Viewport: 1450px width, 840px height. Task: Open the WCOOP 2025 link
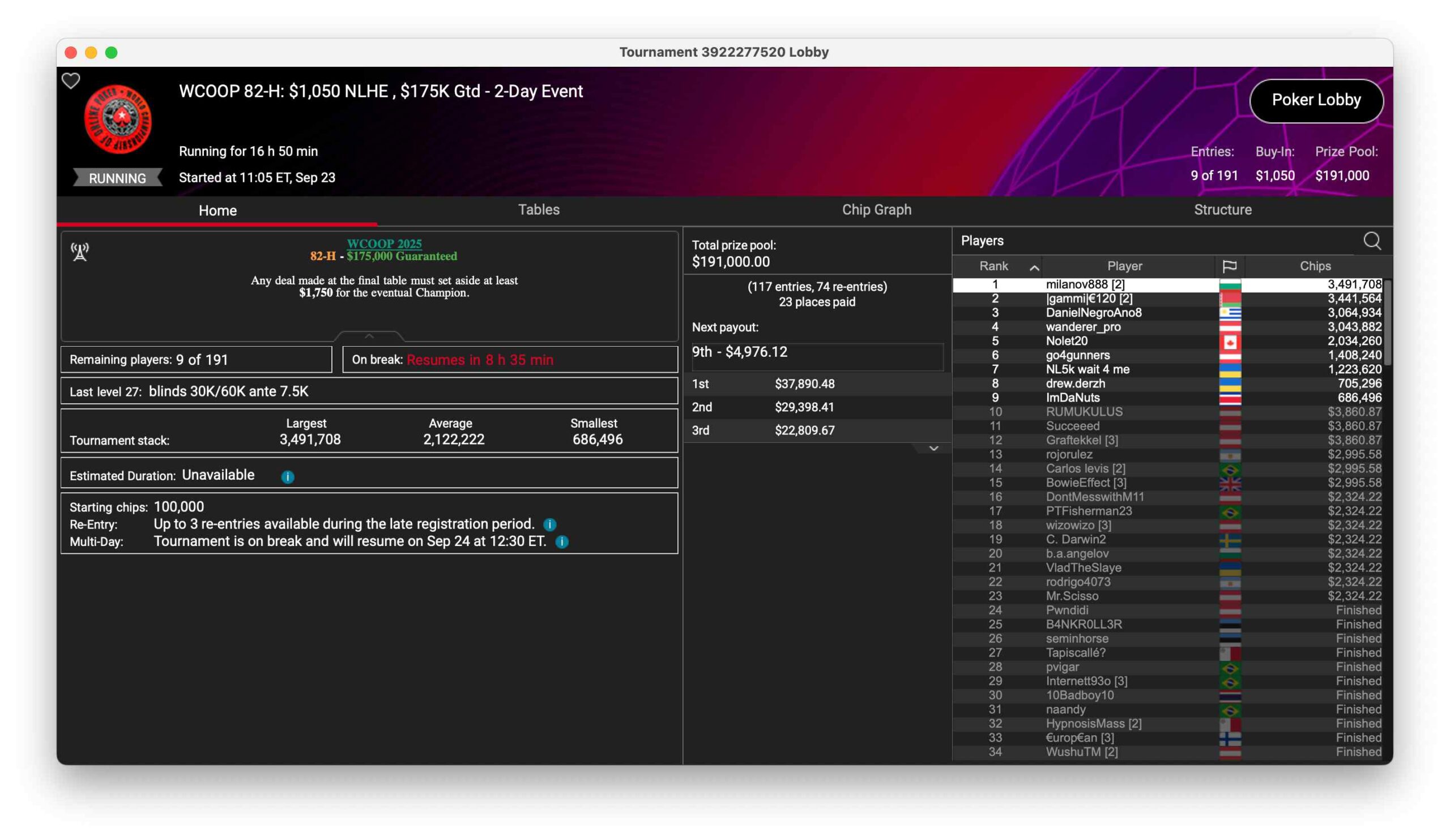point(384,244)
